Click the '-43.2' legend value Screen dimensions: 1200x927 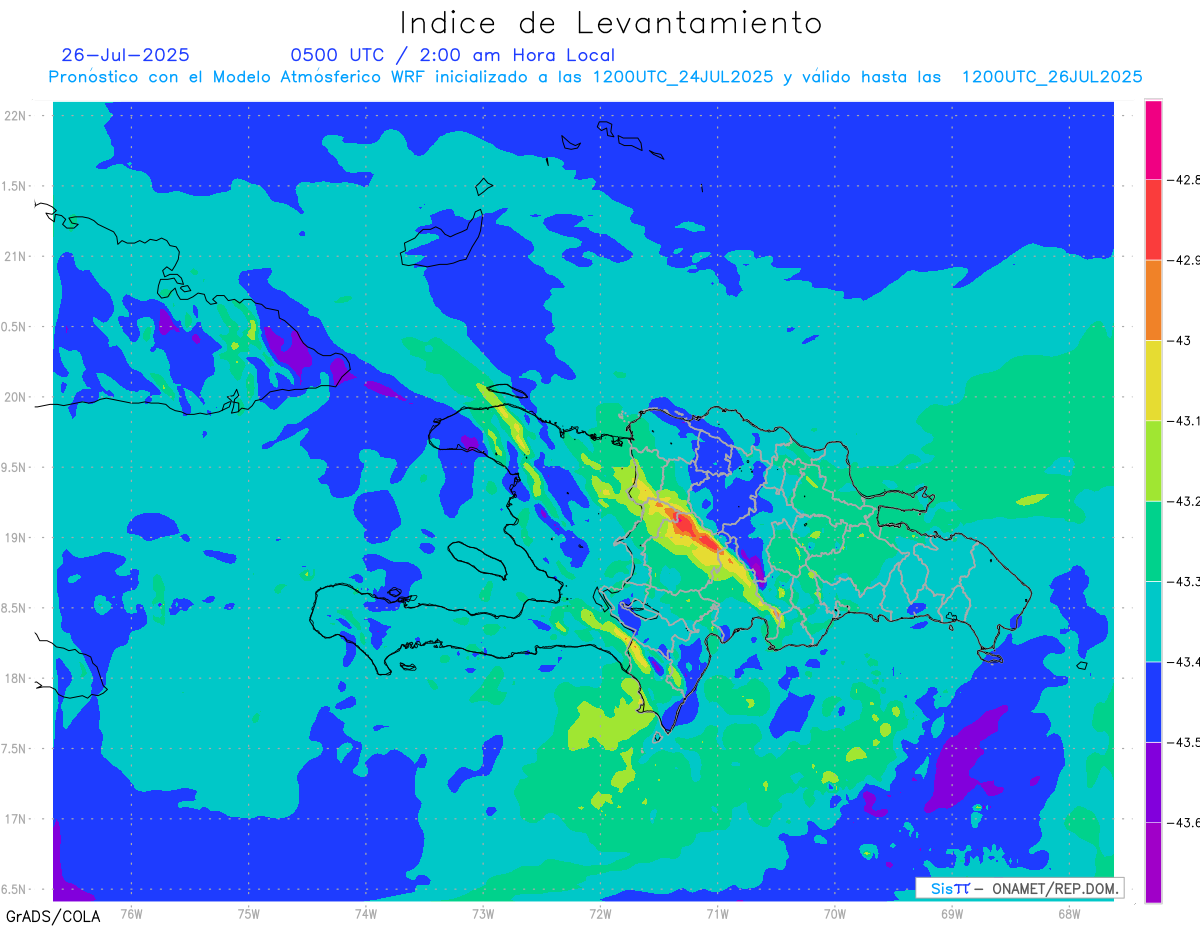(x=1185, y=501)
